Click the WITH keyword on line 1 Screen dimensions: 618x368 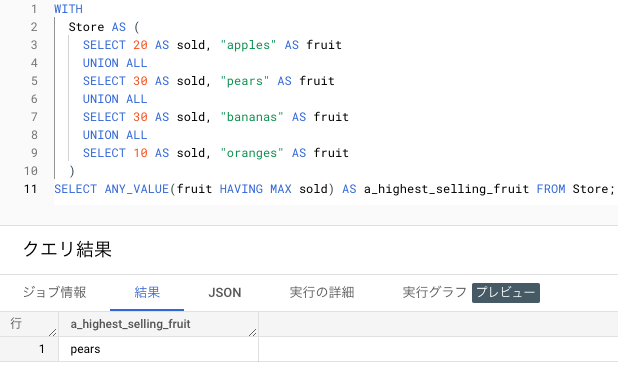coord(69,9)
